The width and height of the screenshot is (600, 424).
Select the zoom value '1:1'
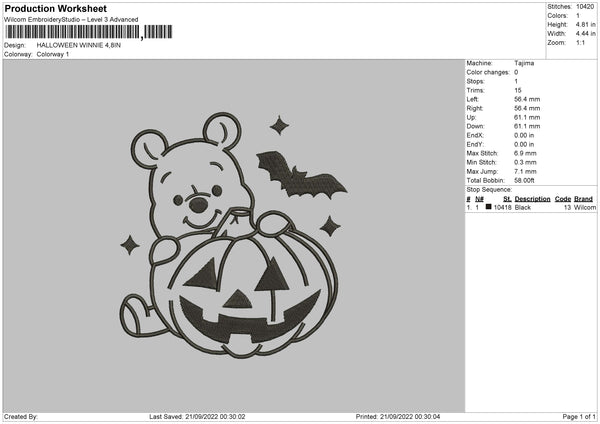point(580,42)
